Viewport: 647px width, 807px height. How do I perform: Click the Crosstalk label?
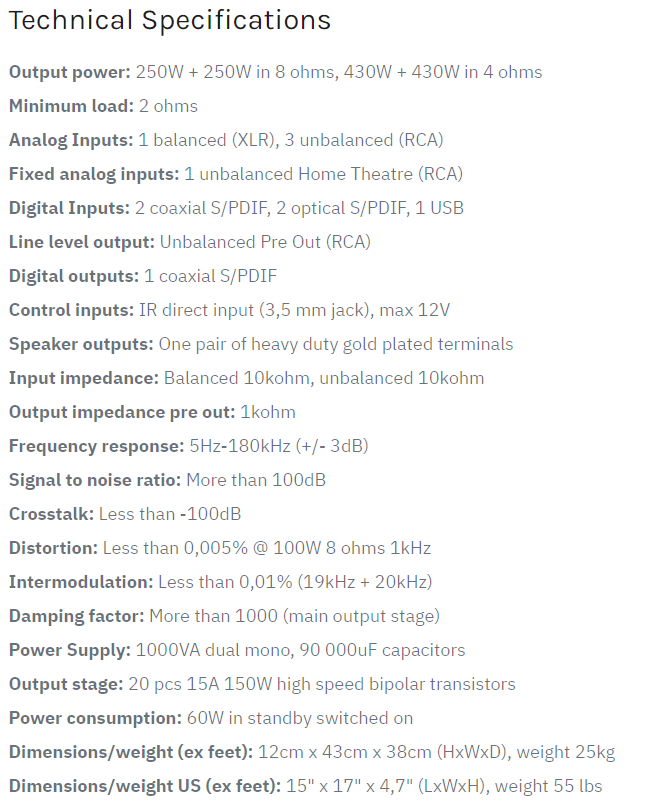51,514
